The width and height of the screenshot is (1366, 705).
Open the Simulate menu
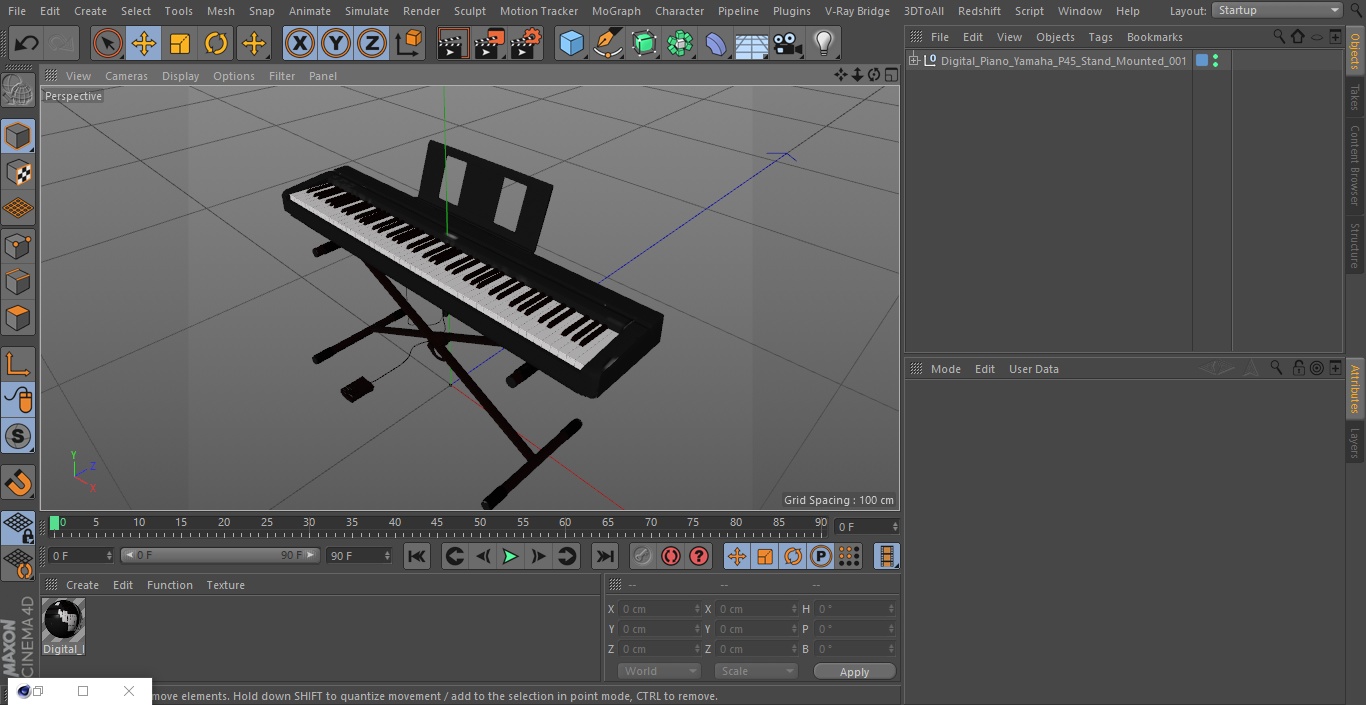click(367, 11)
